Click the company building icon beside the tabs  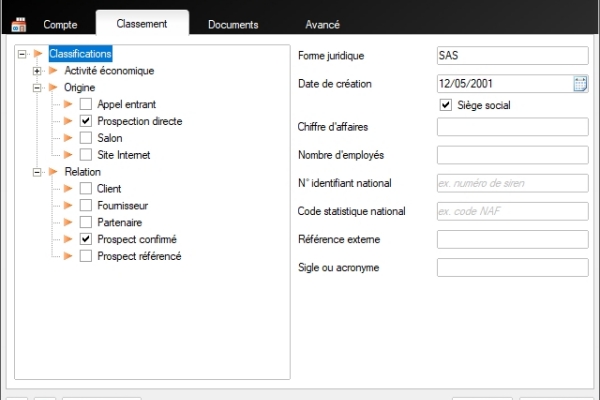[x=18, y=24]
